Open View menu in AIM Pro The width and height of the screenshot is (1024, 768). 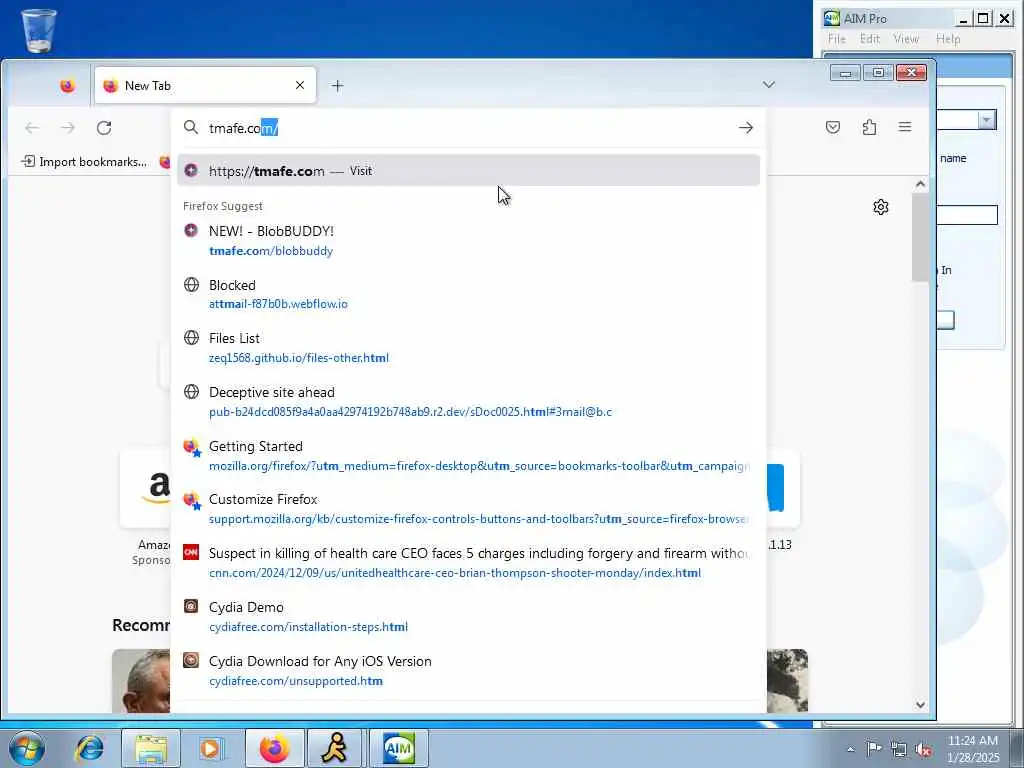click(906, 39)
